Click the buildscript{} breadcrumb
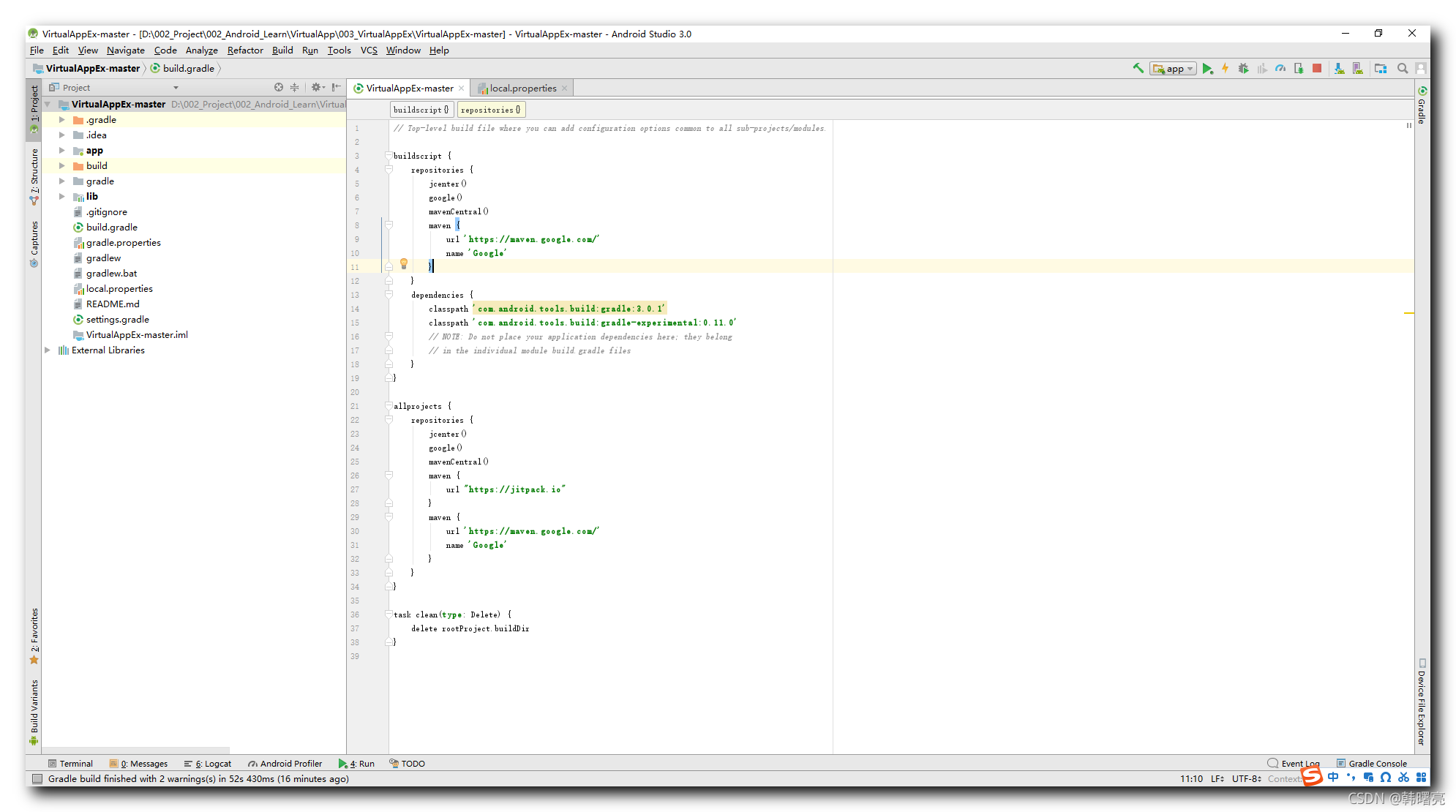The width and height of the screenshot is (1456, 812). coord(421,110)
